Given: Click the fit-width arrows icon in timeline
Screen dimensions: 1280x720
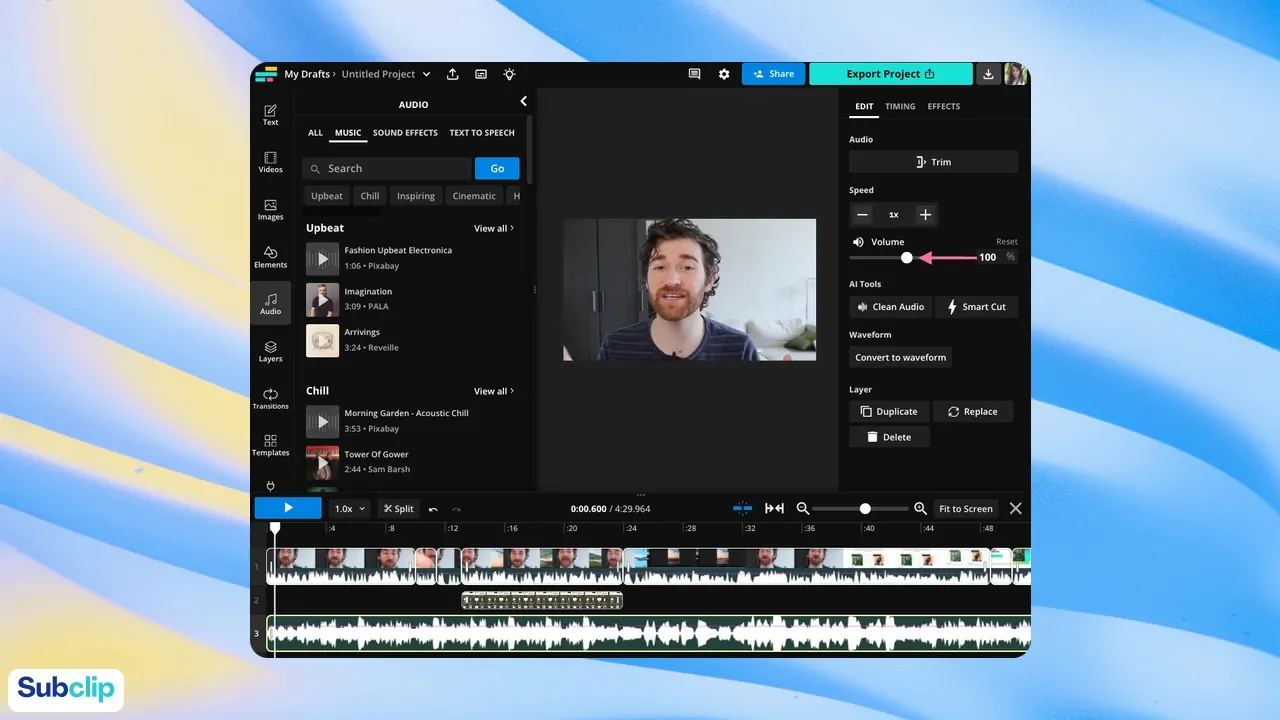Looking at the screenshot, I should (774, 508).
